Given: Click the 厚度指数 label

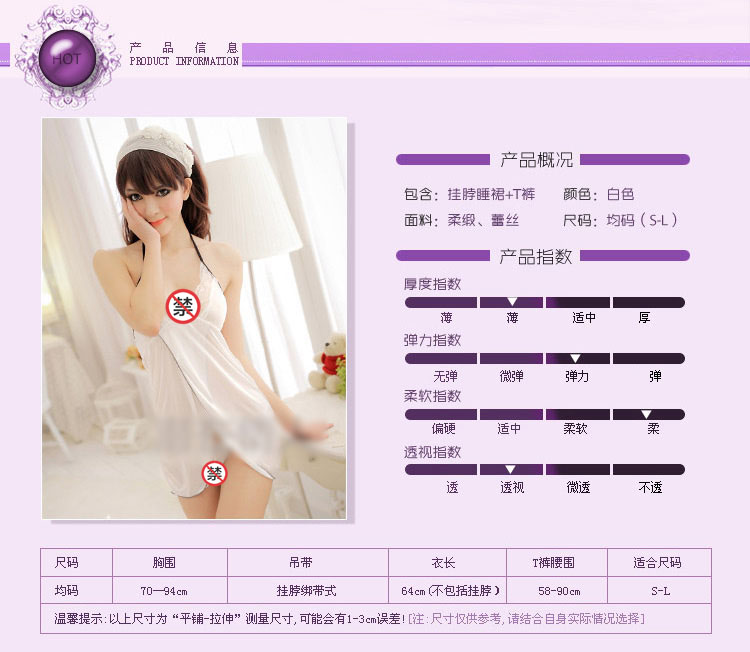Looking at the screenshot, I should pyautogui.click(x=432, y=284).
